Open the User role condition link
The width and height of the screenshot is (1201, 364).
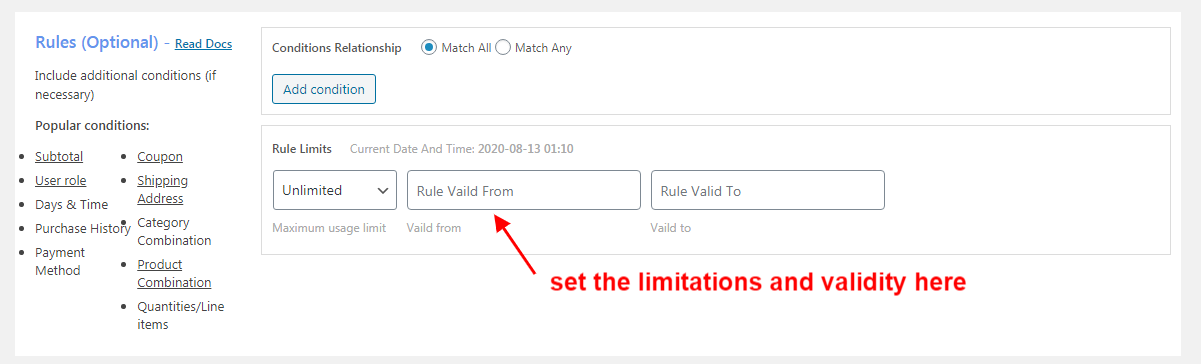(x=60, y=181)
